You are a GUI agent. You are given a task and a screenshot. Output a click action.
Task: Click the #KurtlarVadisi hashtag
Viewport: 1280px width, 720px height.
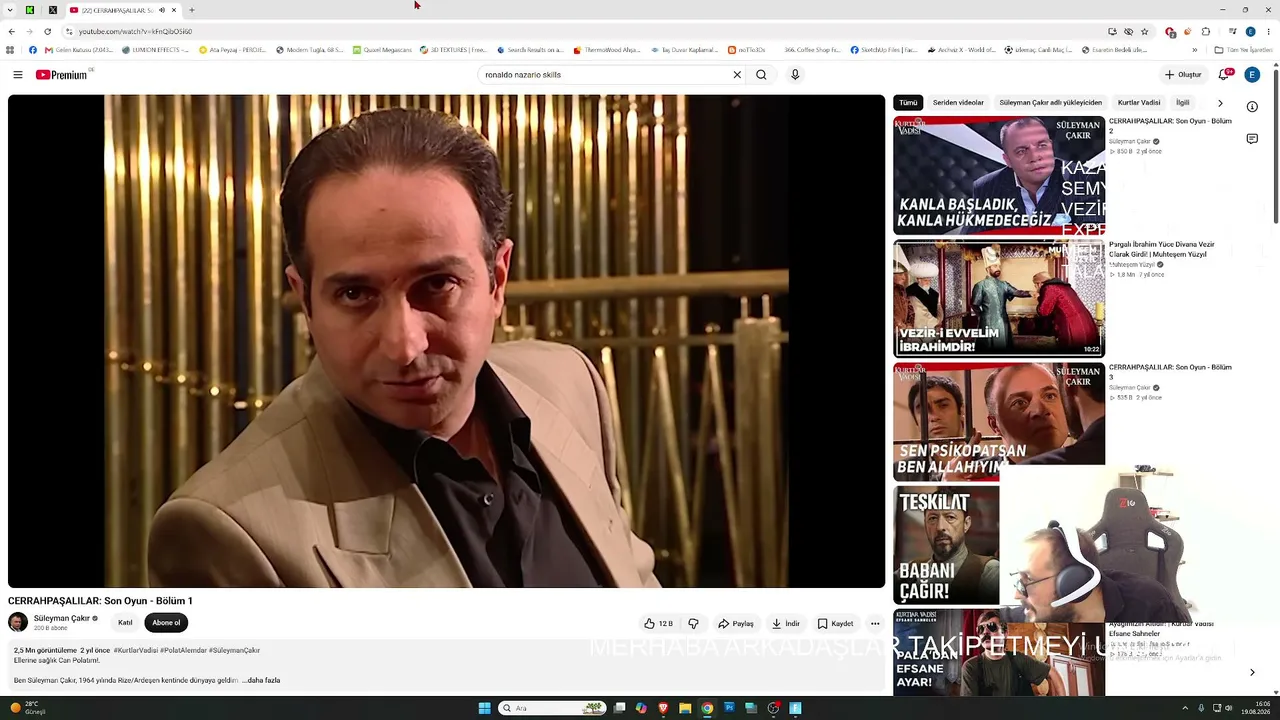135,650
